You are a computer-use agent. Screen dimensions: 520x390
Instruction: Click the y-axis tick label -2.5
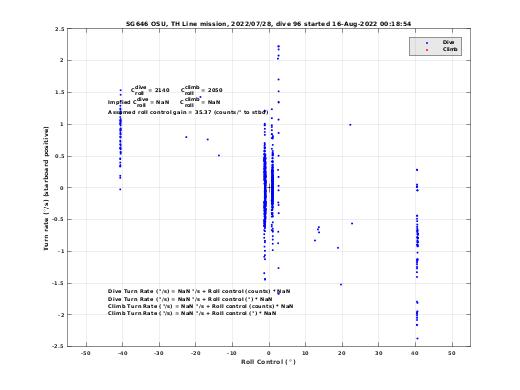coord(58,346)
